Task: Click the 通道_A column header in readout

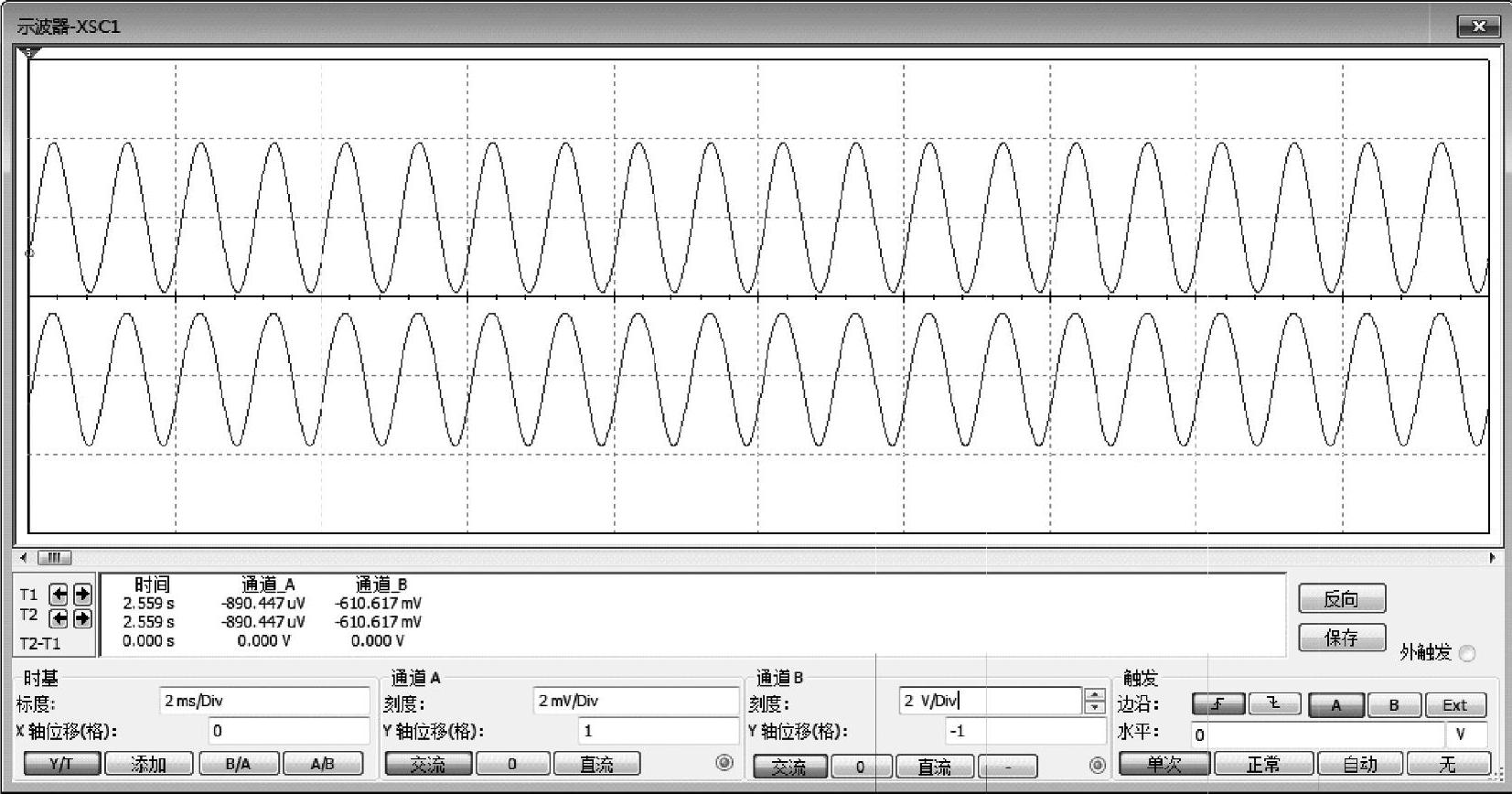Action: pos(268,585)
